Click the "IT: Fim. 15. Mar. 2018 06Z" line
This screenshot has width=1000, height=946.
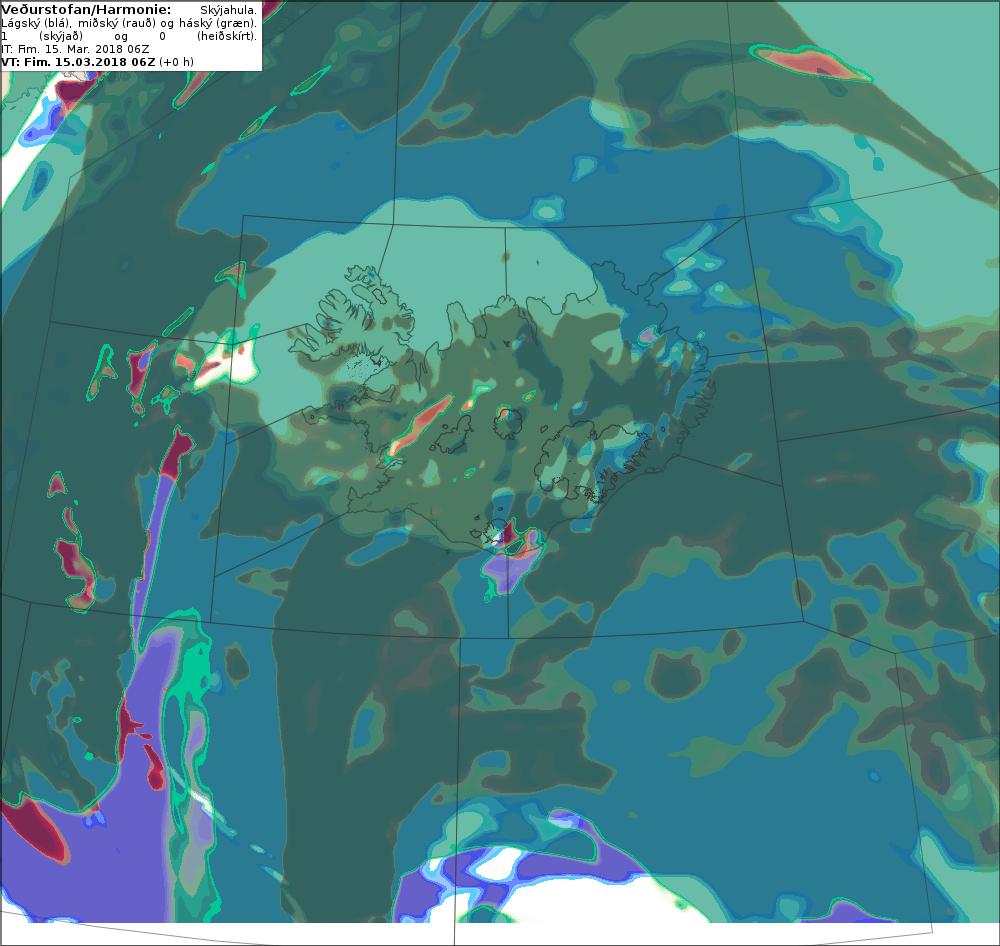point(76,49)
